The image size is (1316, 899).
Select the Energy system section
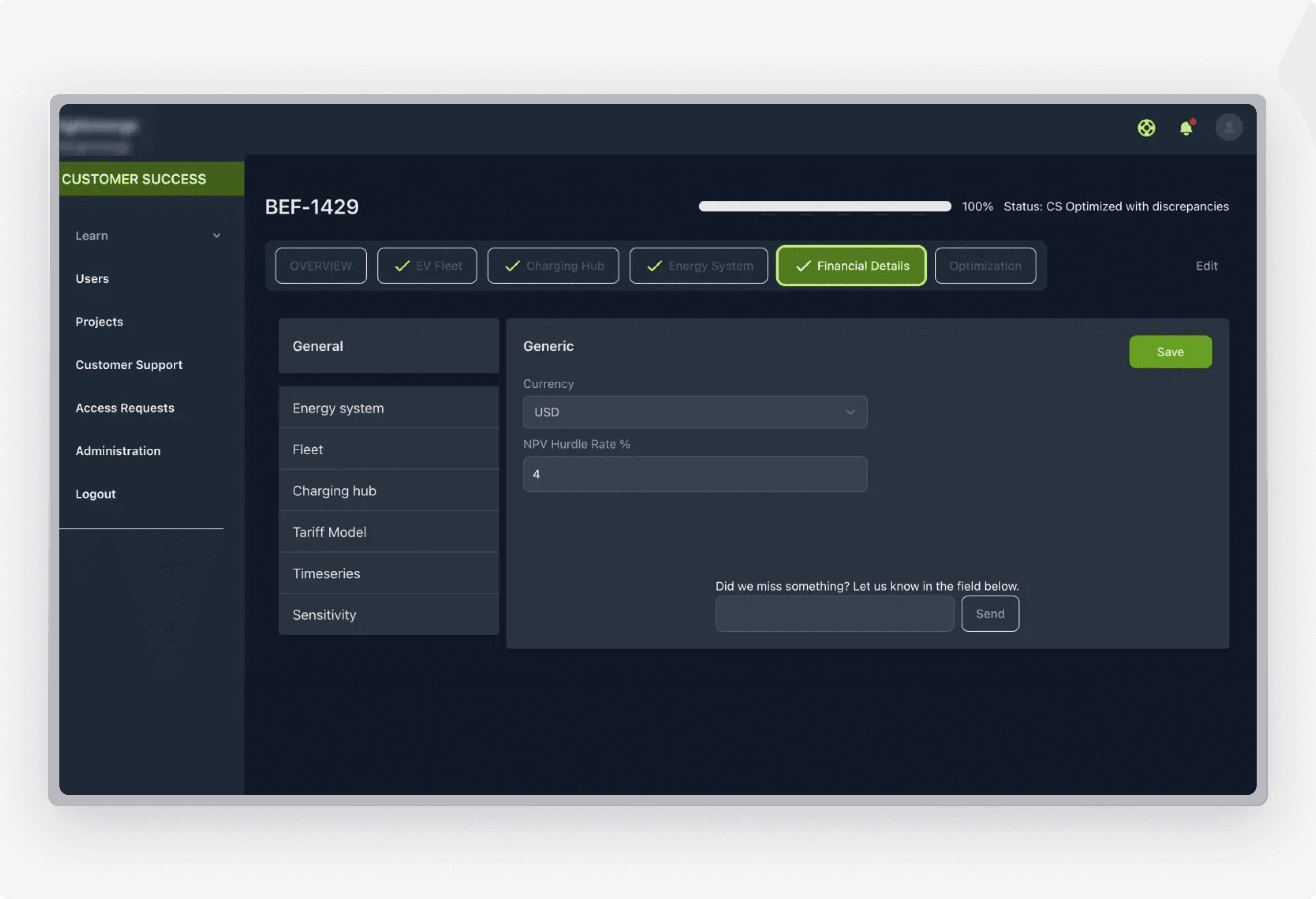[388, 408]
